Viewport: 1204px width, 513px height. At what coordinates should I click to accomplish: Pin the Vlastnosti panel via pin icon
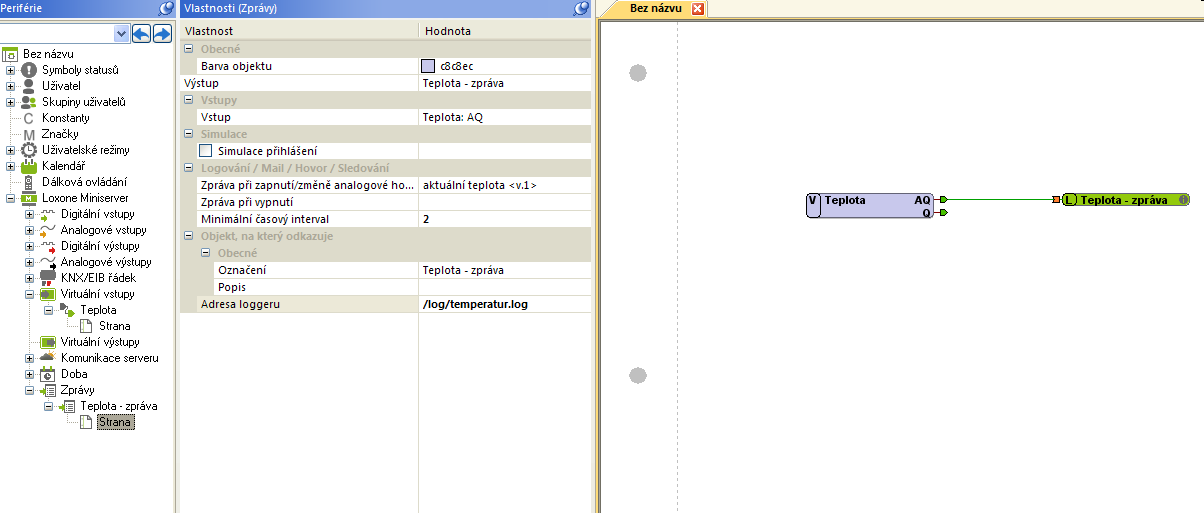[581, 8]
